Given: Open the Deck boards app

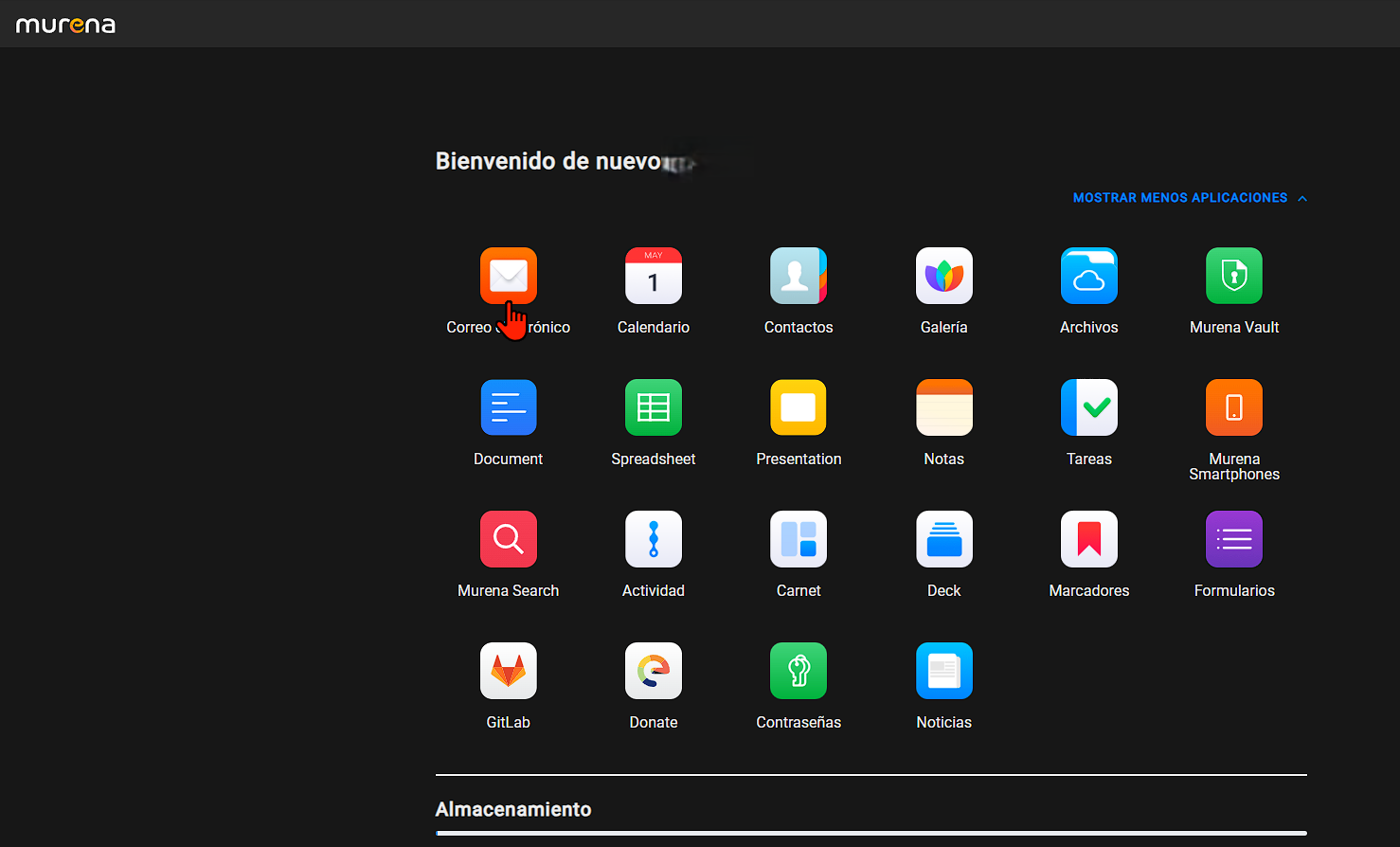Looking at the screenshot, I should click(x=943, y=539).
